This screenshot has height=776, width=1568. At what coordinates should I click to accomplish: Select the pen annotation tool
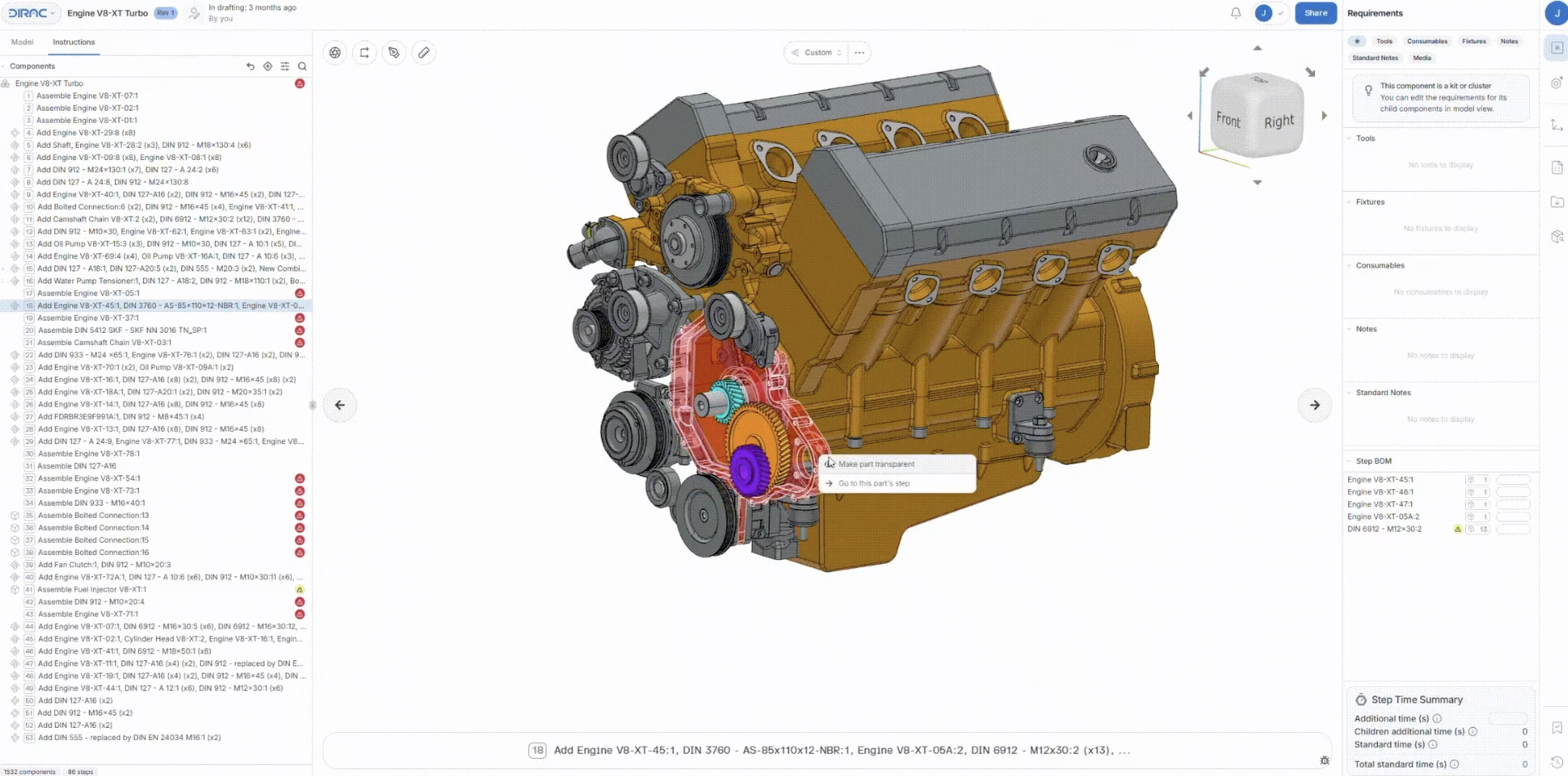click(394, 52)
